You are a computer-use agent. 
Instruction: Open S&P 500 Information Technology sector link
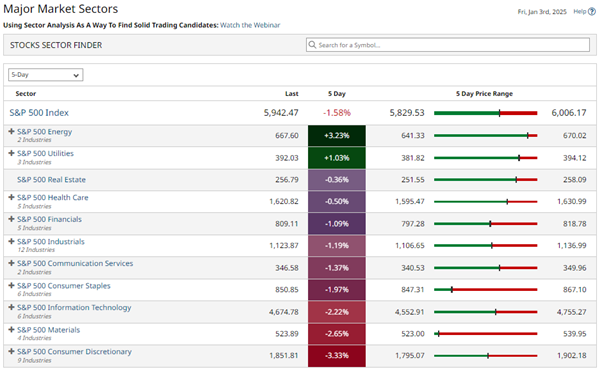point(74,308)
